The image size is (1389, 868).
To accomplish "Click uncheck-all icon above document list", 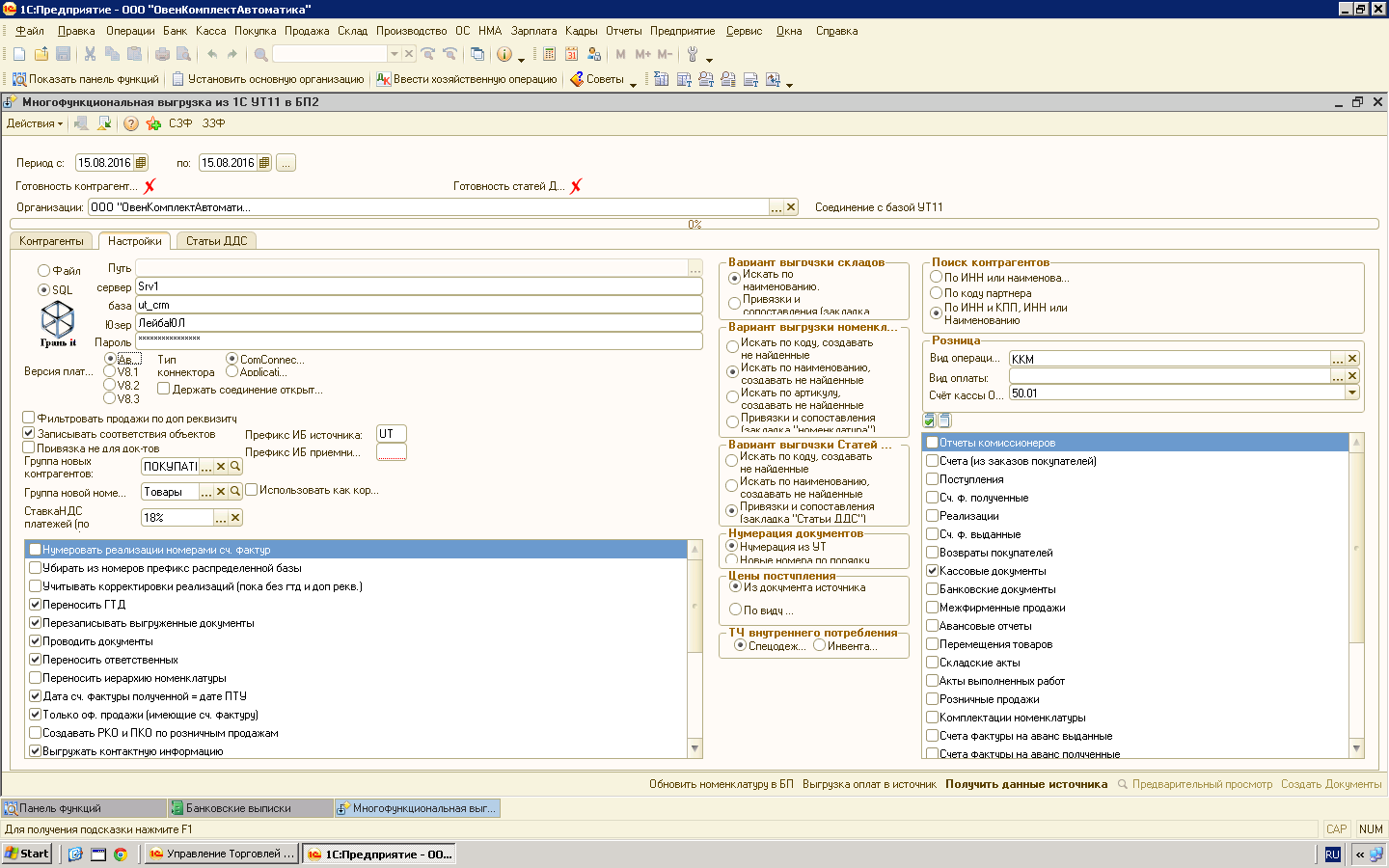I will pos(944,420).
